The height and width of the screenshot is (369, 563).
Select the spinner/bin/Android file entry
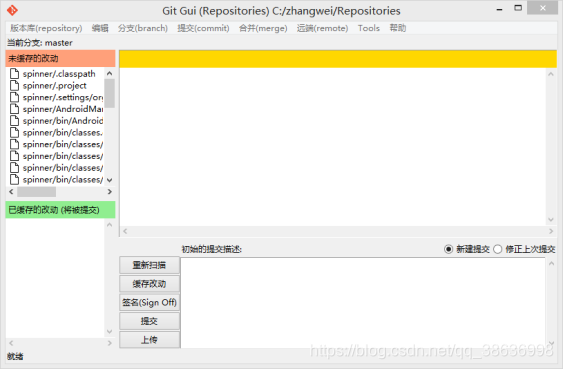(x=63, y=121)
